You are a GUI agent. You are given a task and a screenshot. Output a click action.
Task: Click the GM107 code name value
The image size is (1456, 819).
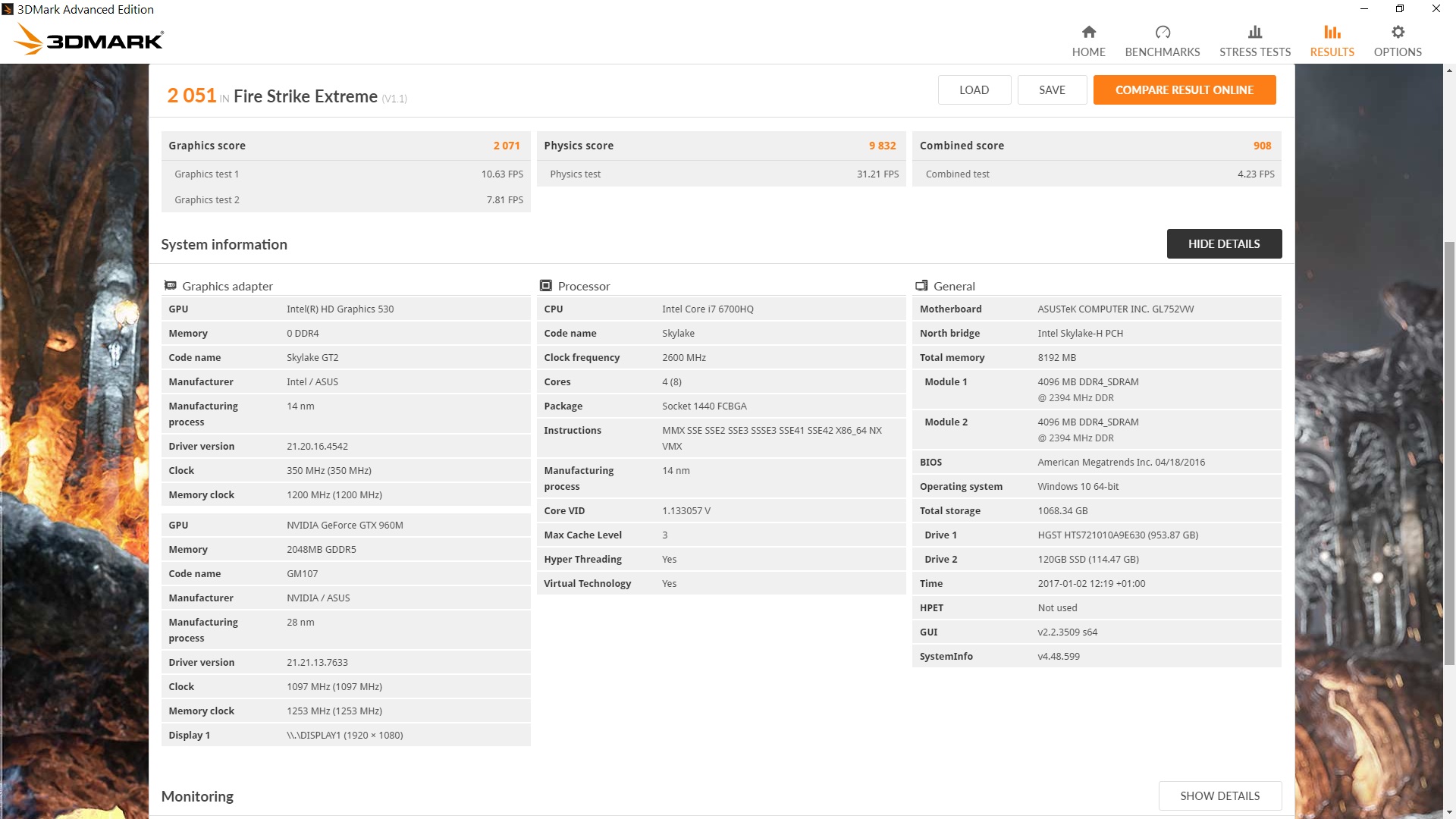tap(302, 573)
